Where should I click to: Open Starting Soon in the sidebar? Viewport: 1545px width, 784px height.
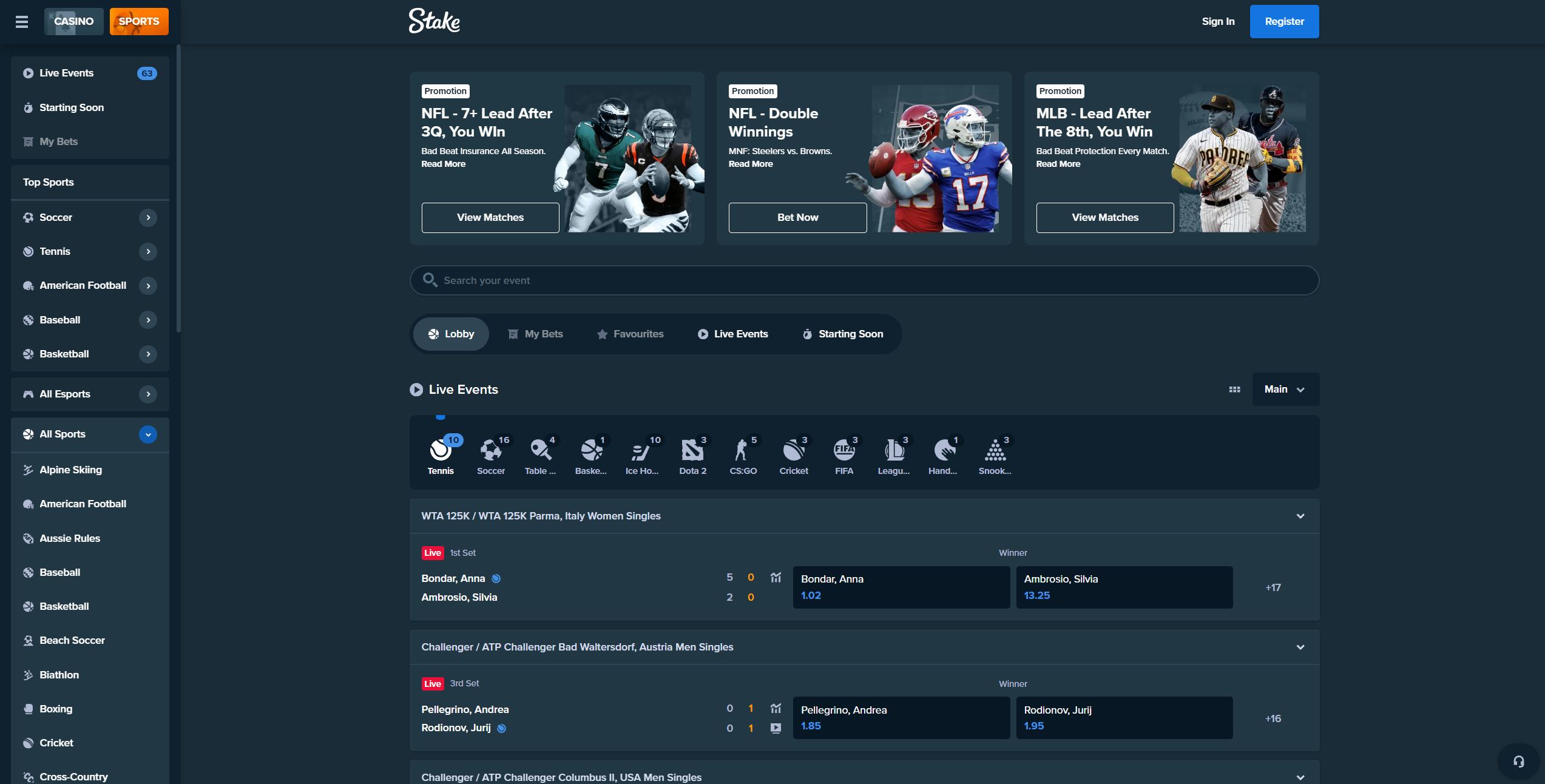click(90, 107)
